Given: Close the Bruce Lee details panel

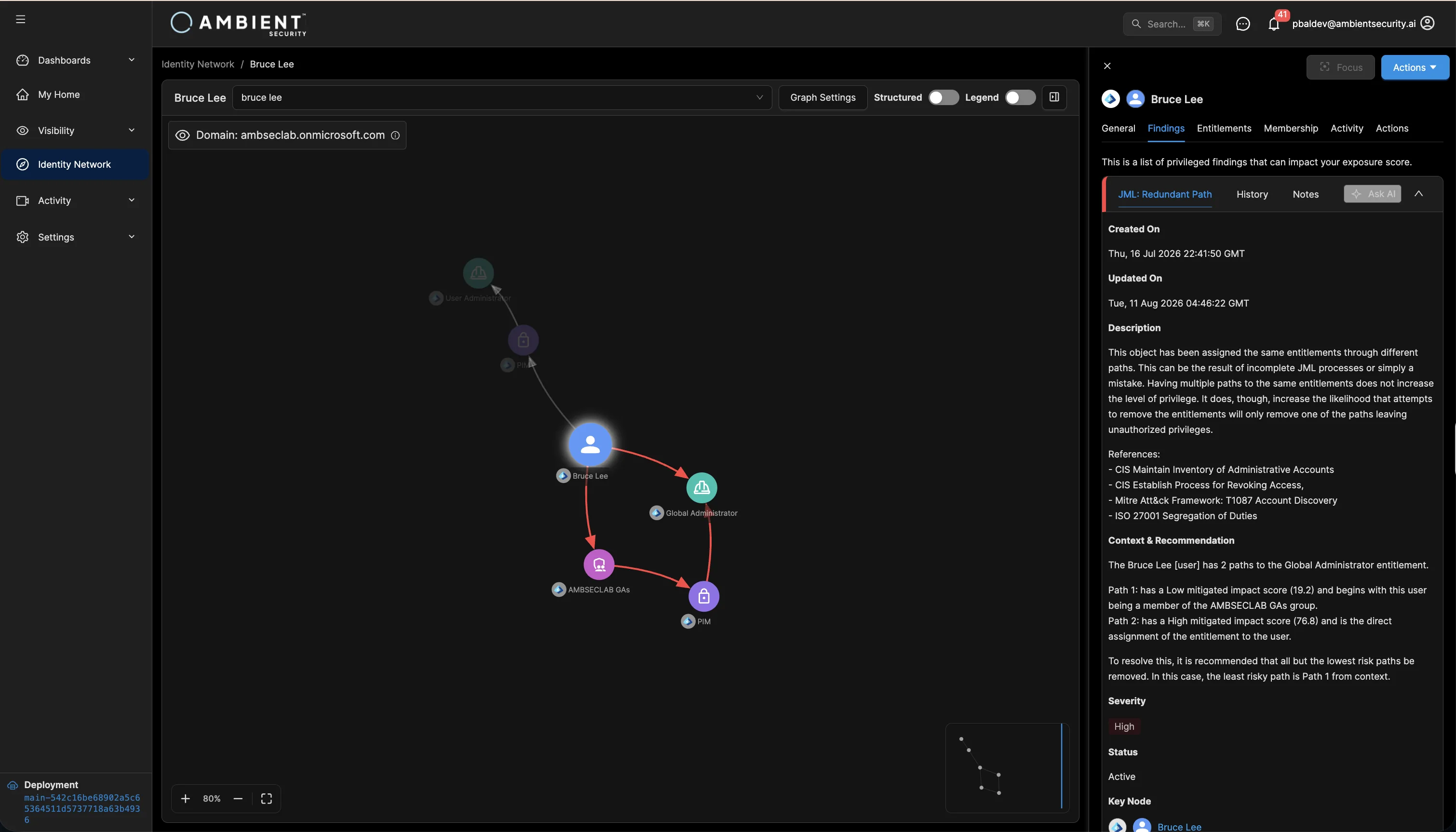Looking at the screenshot, I should 1107,67.
